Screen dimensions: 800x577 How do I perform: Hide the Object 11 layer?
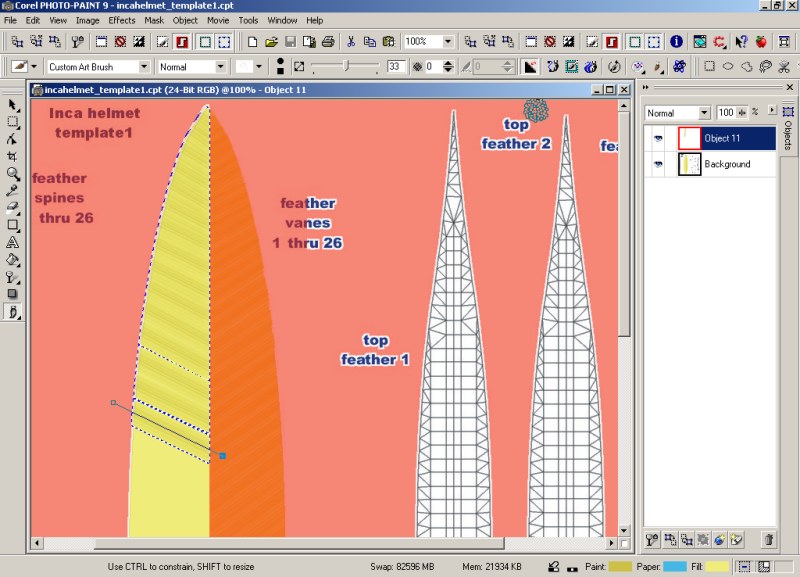coord(658,138)
